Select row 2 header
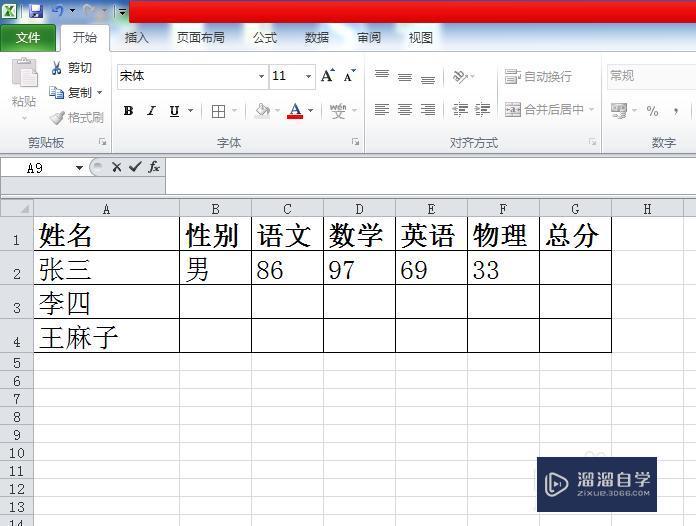The image size is (696, 526). (x=17, y=268)
